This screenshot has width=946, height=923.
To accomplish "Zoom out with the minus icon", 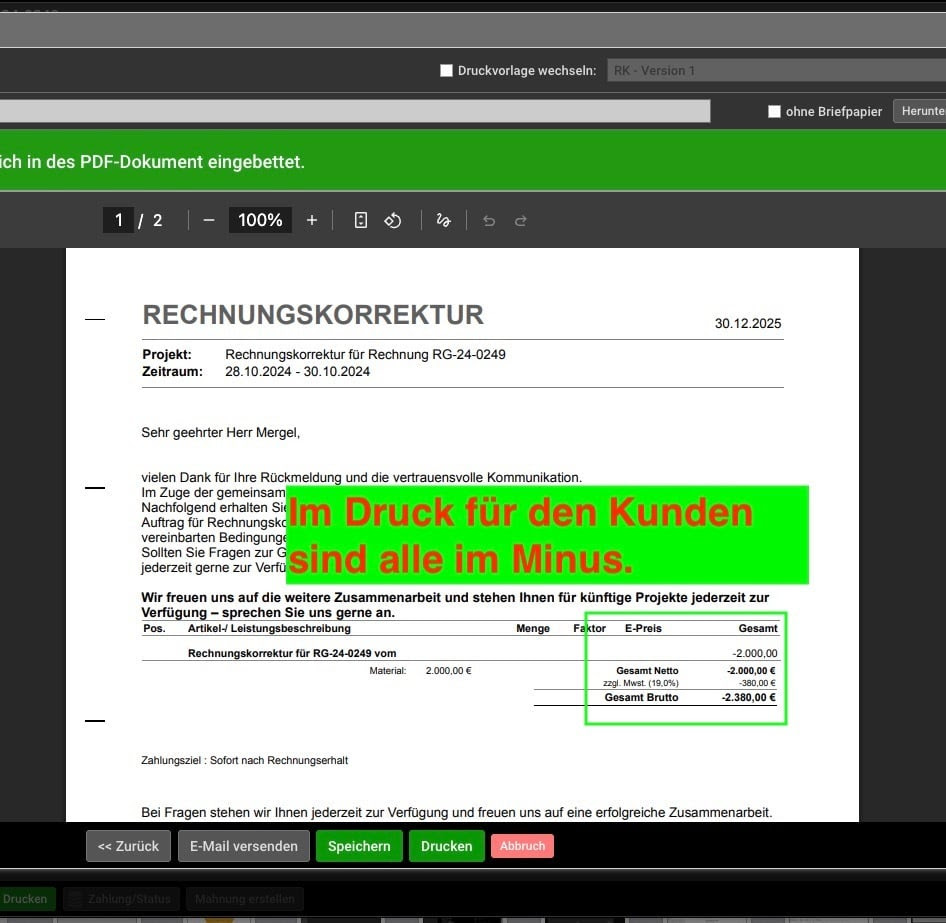I will 208,220.
